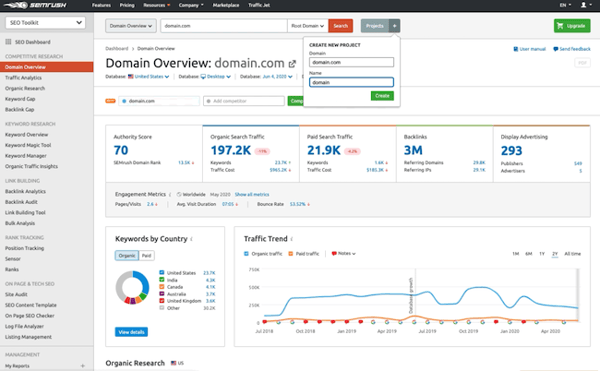Select the Paid toggle in Keywords by Country
Image resolution: width=600 pixels, height=371 pixels.
coord(147,255)
